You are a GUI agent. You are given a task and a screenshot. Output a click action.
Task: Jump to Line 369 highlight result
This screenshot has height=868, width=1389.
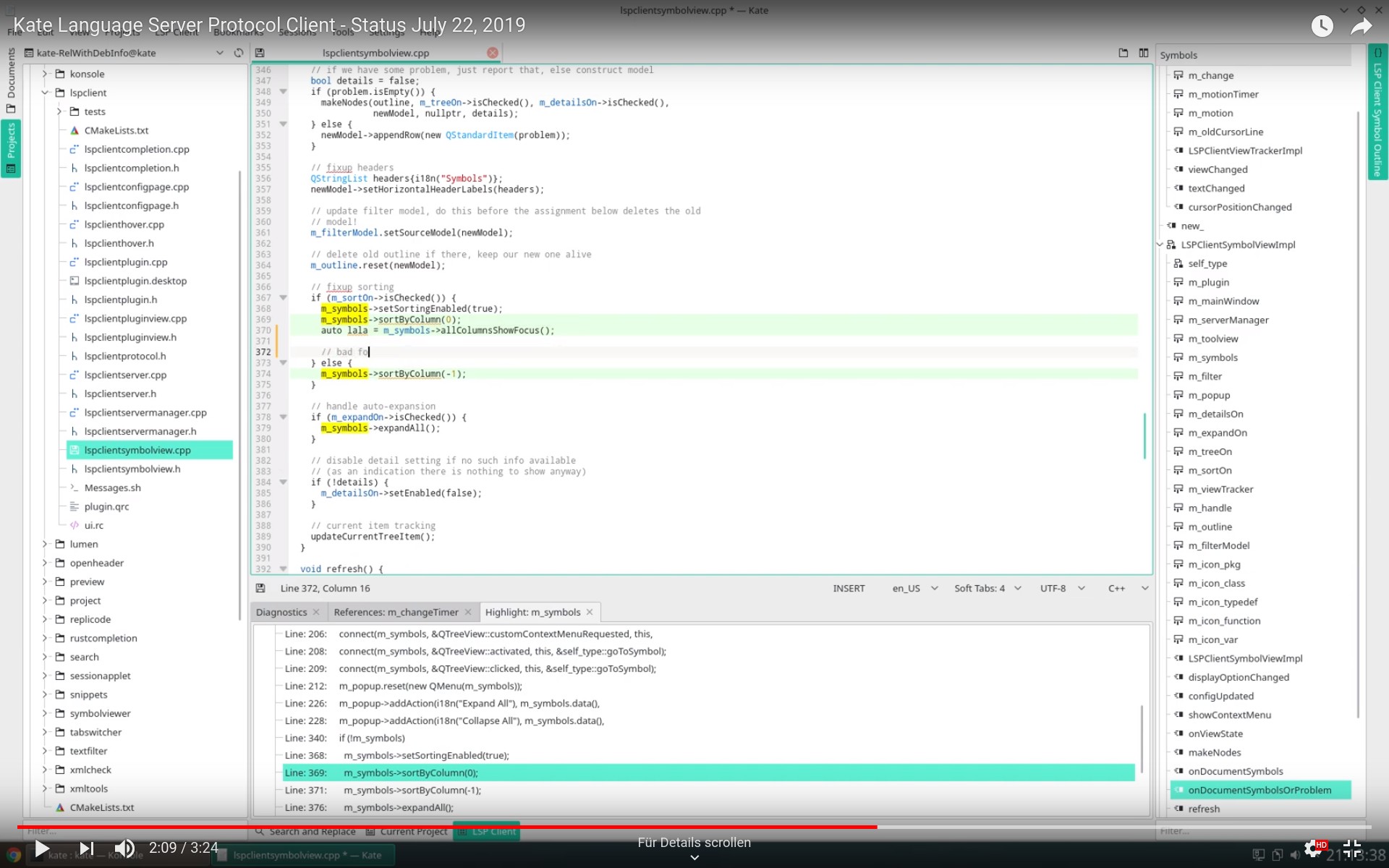pyautogui.click(x=709, y=773)
